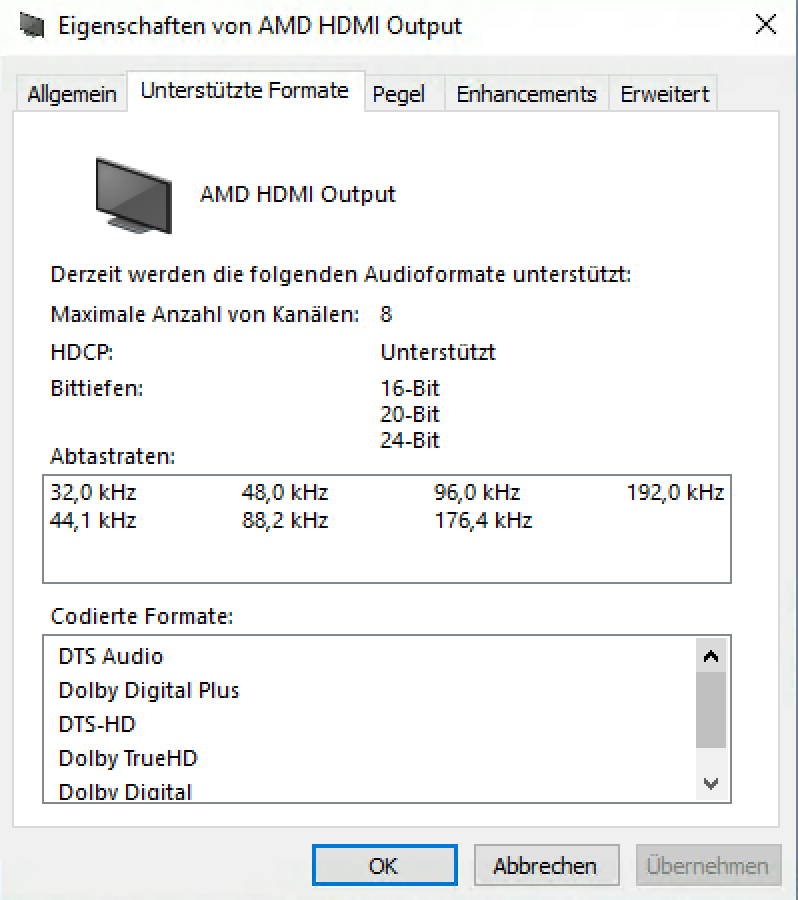Viewport: 798px width, 900px height.
Task: Click the 20-Bit depth value
Action: point(410,414)
